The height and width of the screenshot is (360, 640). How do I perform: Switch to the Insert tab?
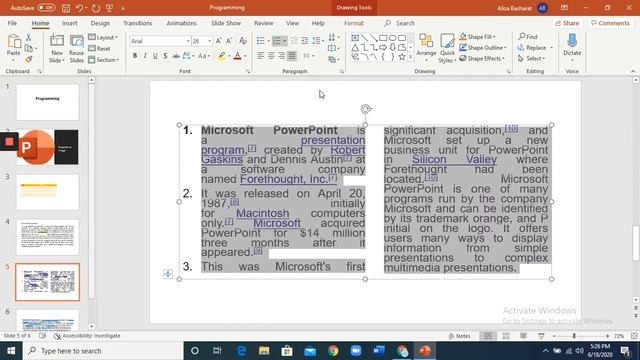pyautogui.click(x=70, y=23)
